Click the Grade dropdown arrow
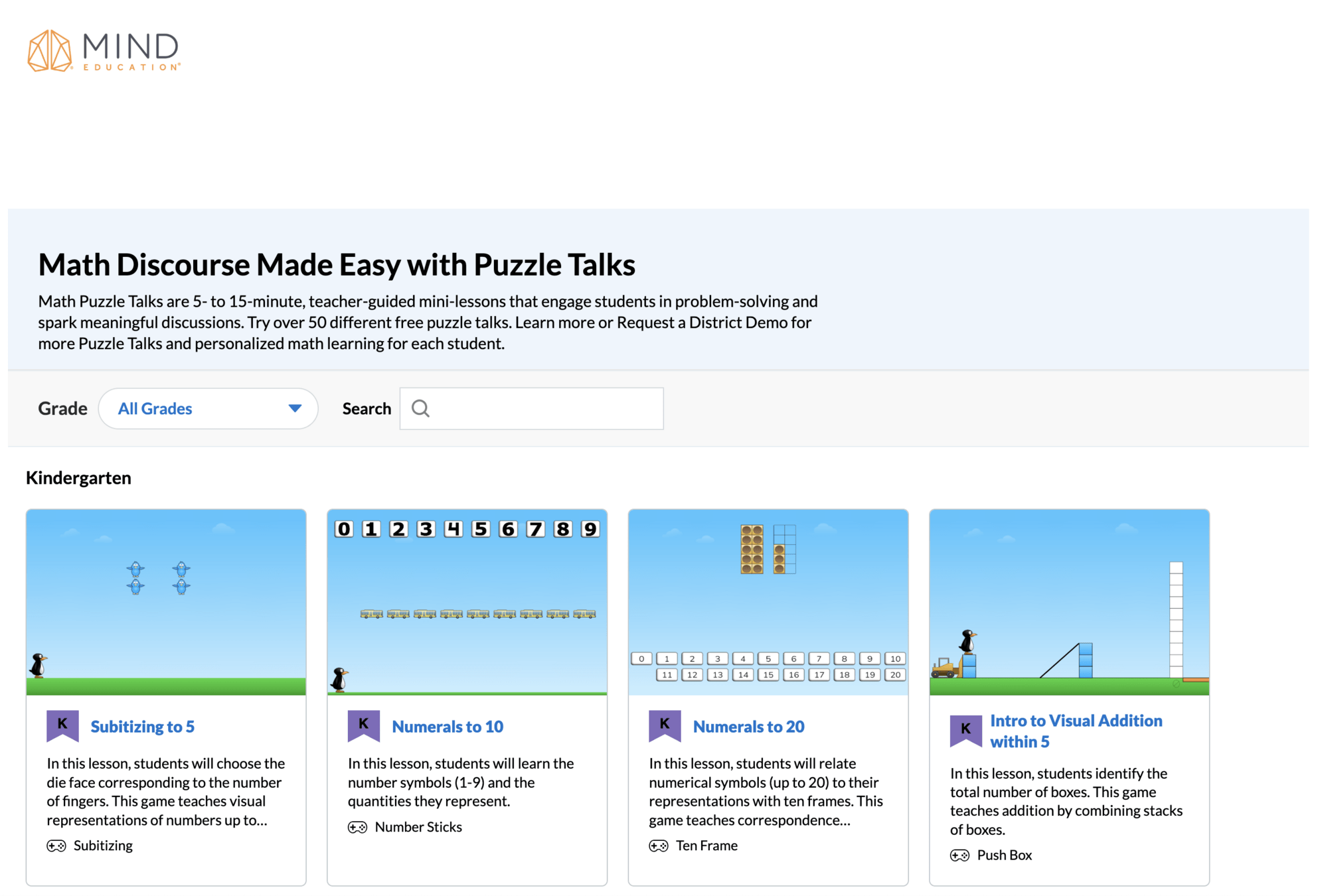 point(295,408)
